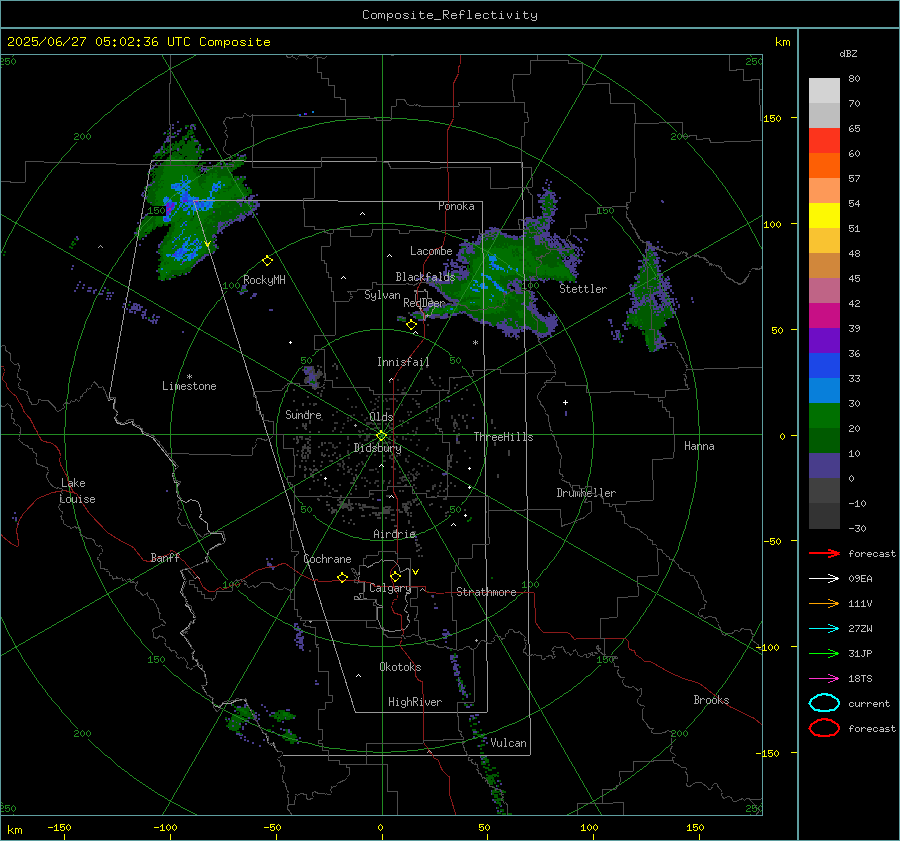The image size is (900, 841).
Task: Click the RedDeer city label
Action: 424,303
